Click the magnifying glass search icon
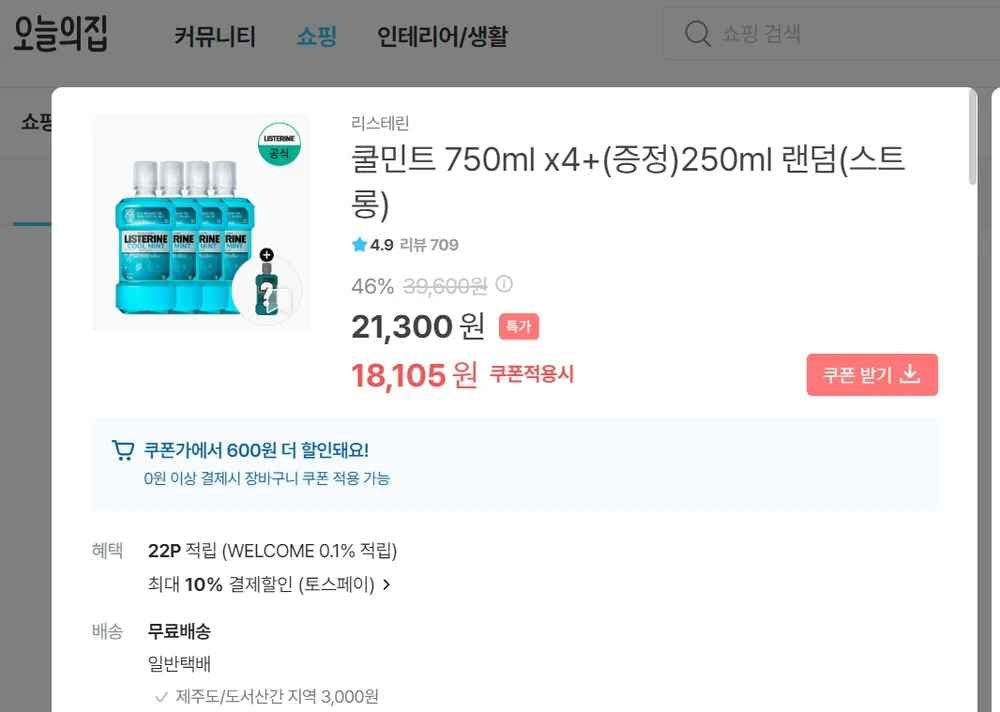Screen dimensions: 1000x712 pos(697,33)
